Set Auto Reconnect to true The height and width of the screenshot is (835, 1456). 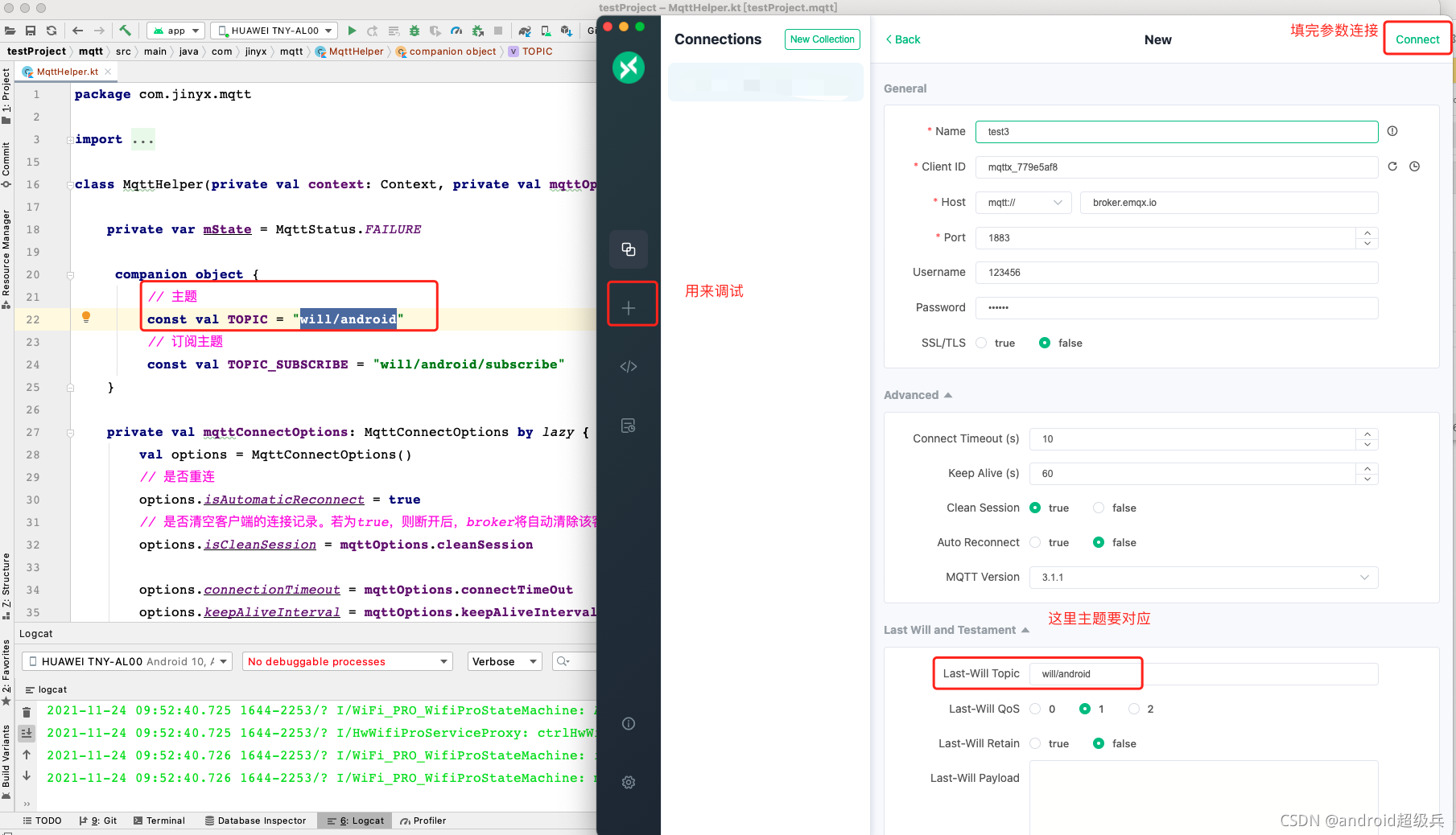pos(1035,542)
